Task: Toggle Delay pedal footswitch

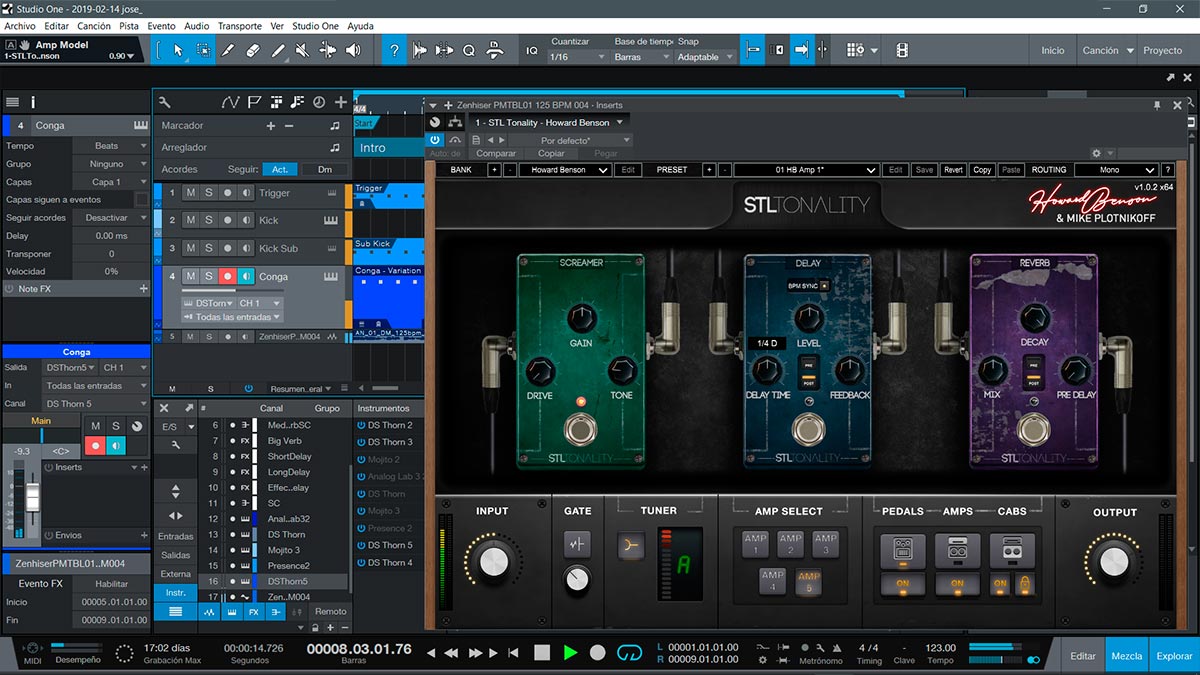Action: pos(807,431)
